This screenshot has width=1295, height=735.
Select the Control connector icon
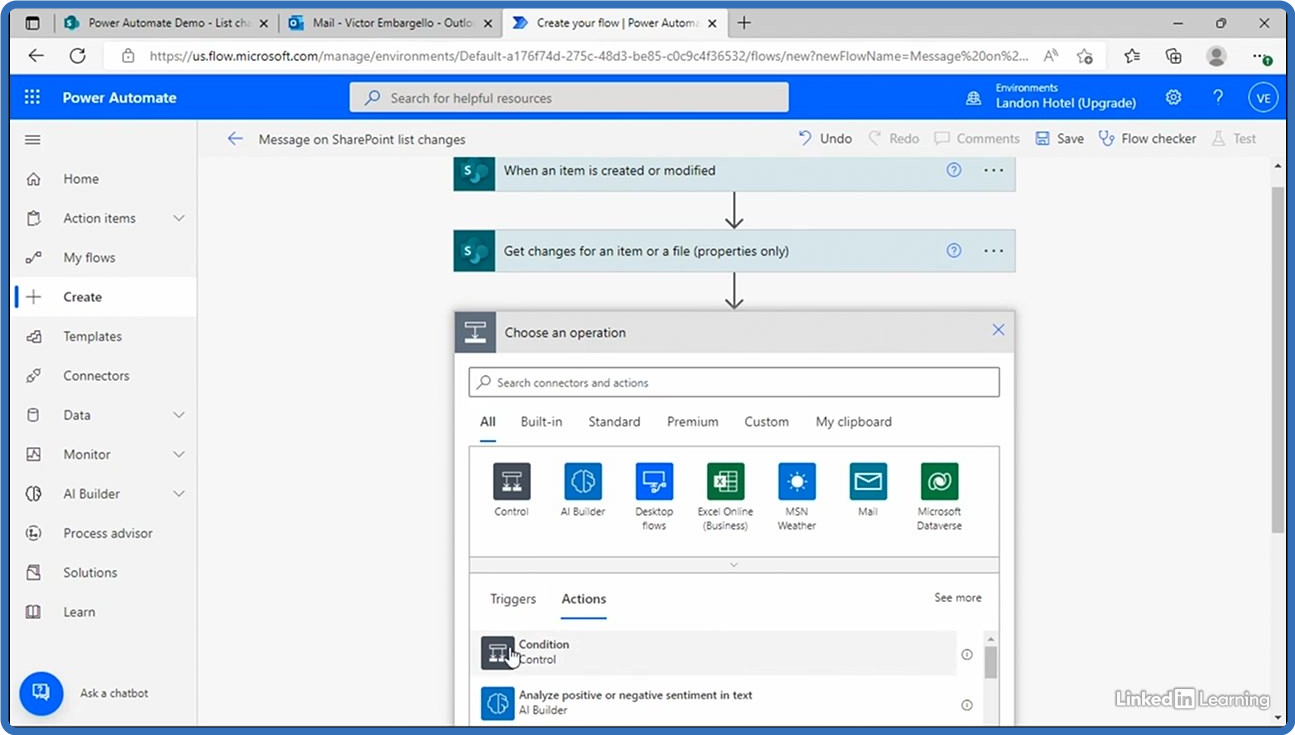click(x=511, y=481)
